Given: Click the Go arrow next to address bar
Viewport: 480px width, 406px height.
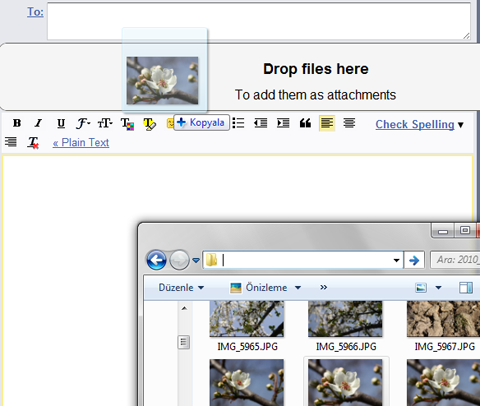Looking at the screenshot, I should click(414, 260).
